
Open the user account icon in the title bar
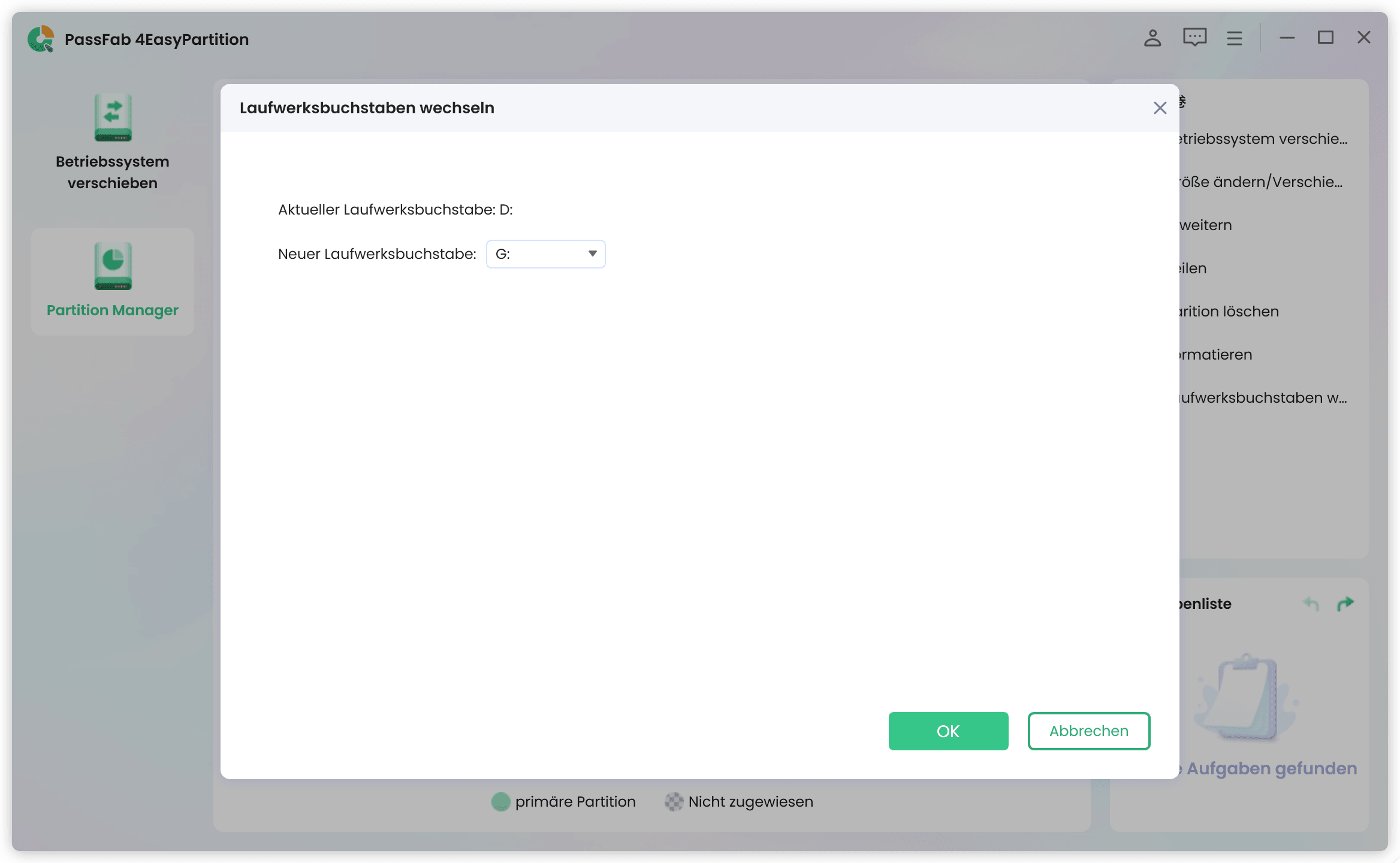point(1151,38)
